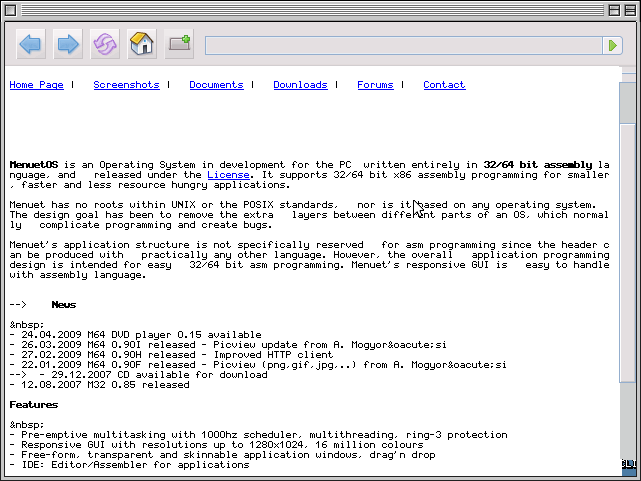The height and width of the screenshot is (481, 641).
Task: Click the bold News heading
Action: pos(64,305)
